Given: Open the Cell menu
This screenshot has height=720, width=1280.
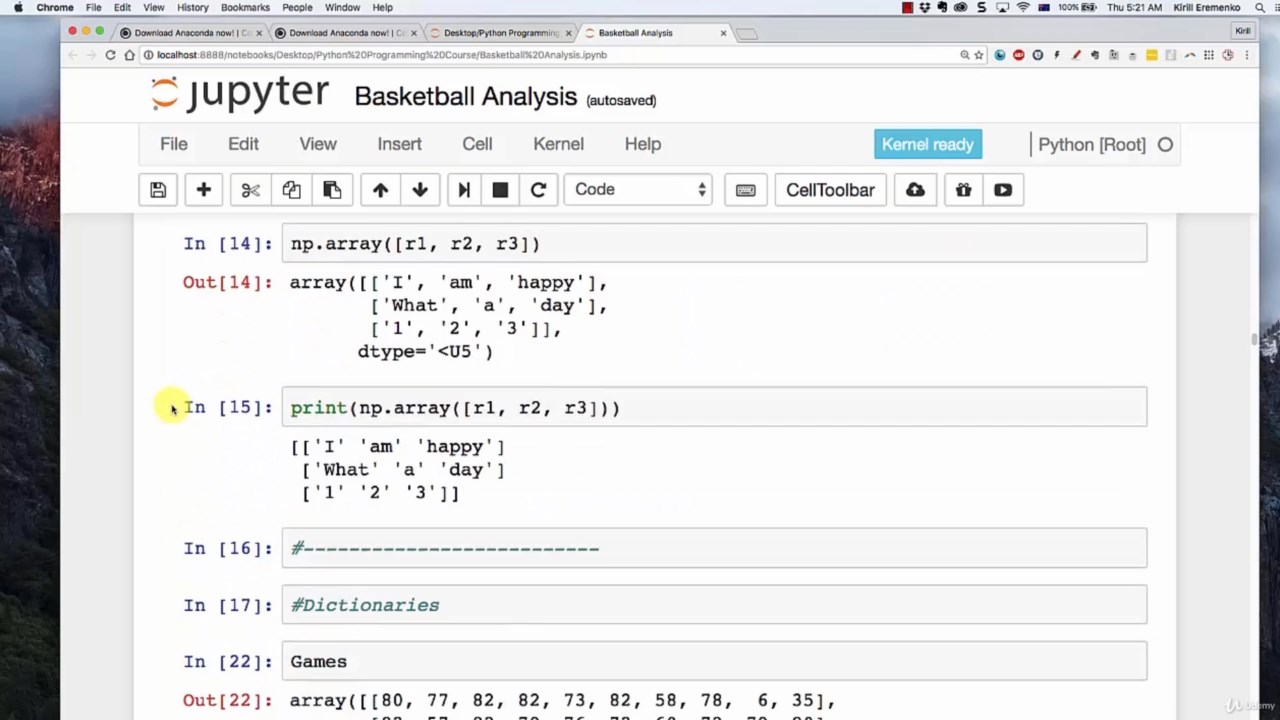Looking at the screenshot, I should tap(477, 144).
